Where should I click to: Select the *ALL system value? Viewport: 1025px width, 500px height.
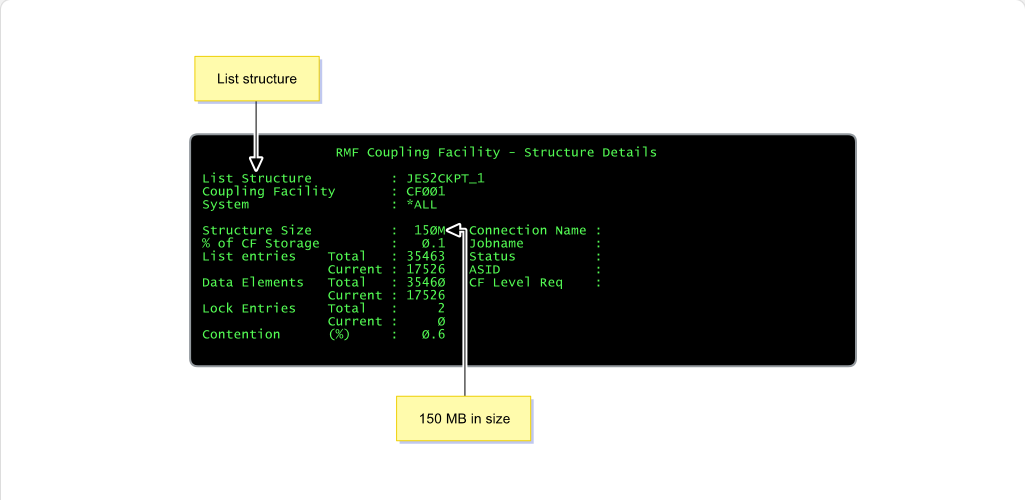pos(422,205)
